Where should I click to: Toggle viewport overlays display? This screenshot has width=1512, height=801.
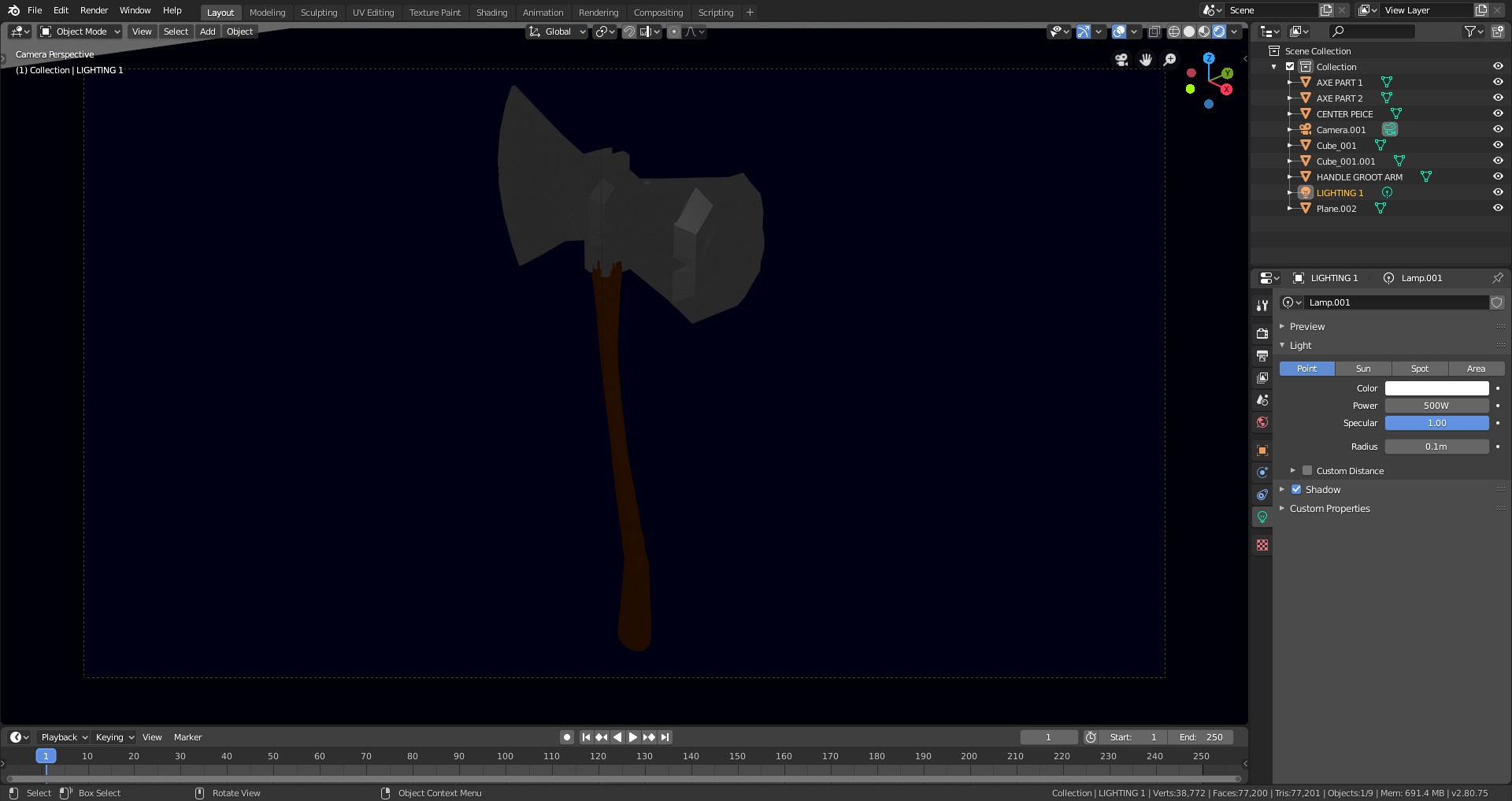(x=1119, y=32)
